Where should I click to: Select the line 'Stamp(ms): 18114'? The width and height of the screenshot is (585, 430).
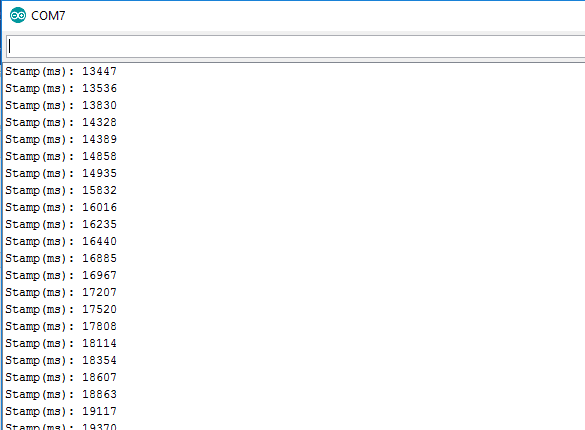tap(61, 343)
